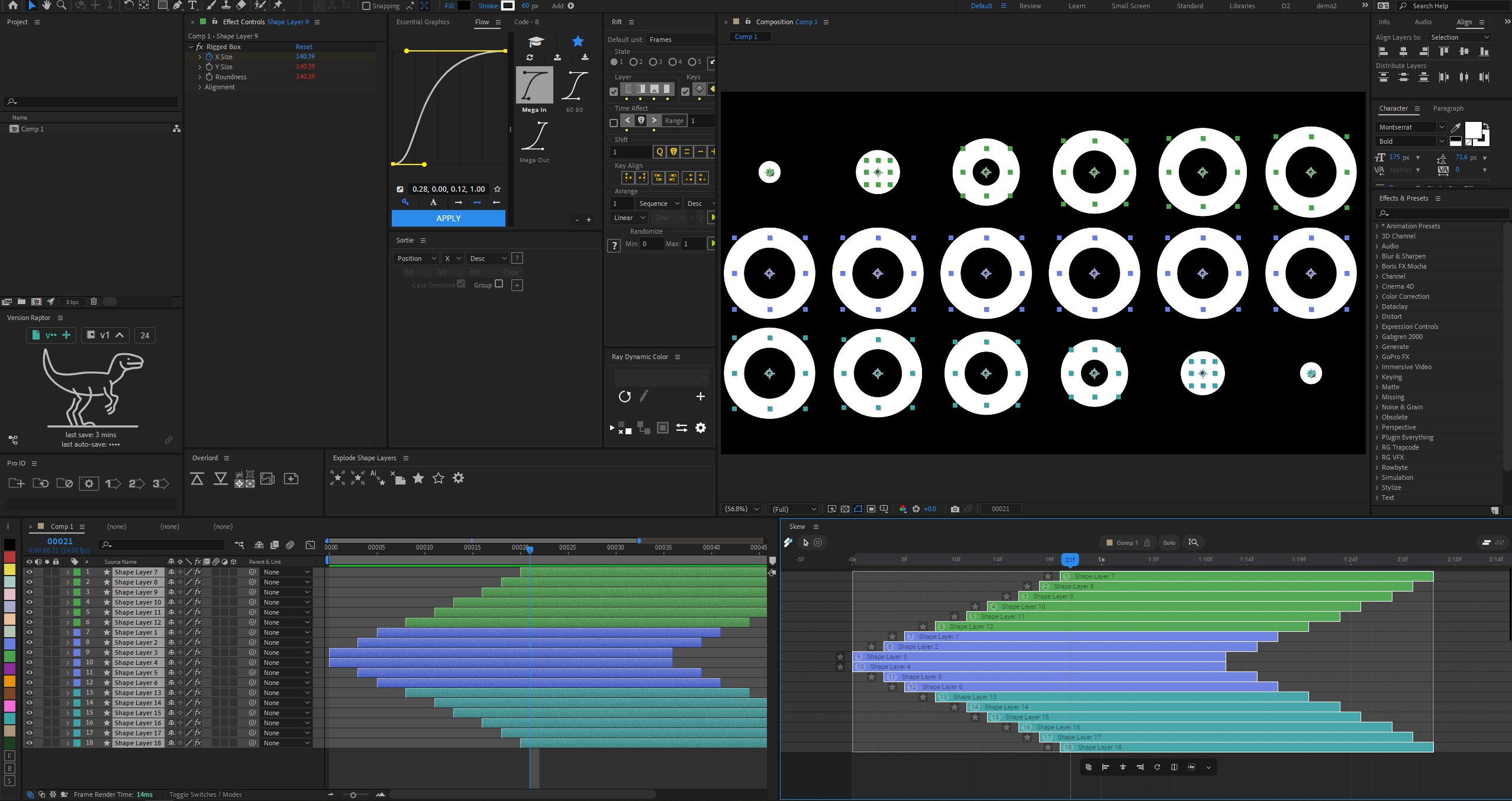Screen dimensions: 1512x801
Task: Click the star favorite icon in Explode Shape Layers
Action: 418,478
